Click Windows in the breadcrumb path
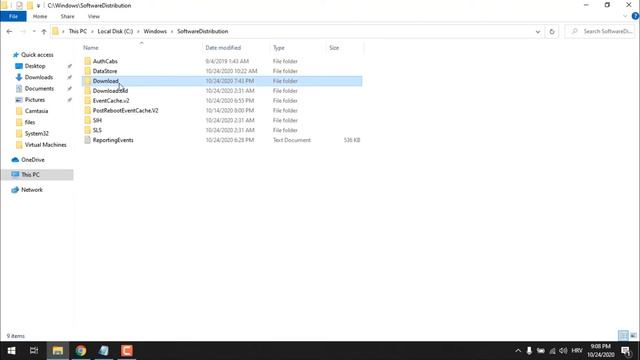Screen dimensions: 640x360 155,31
